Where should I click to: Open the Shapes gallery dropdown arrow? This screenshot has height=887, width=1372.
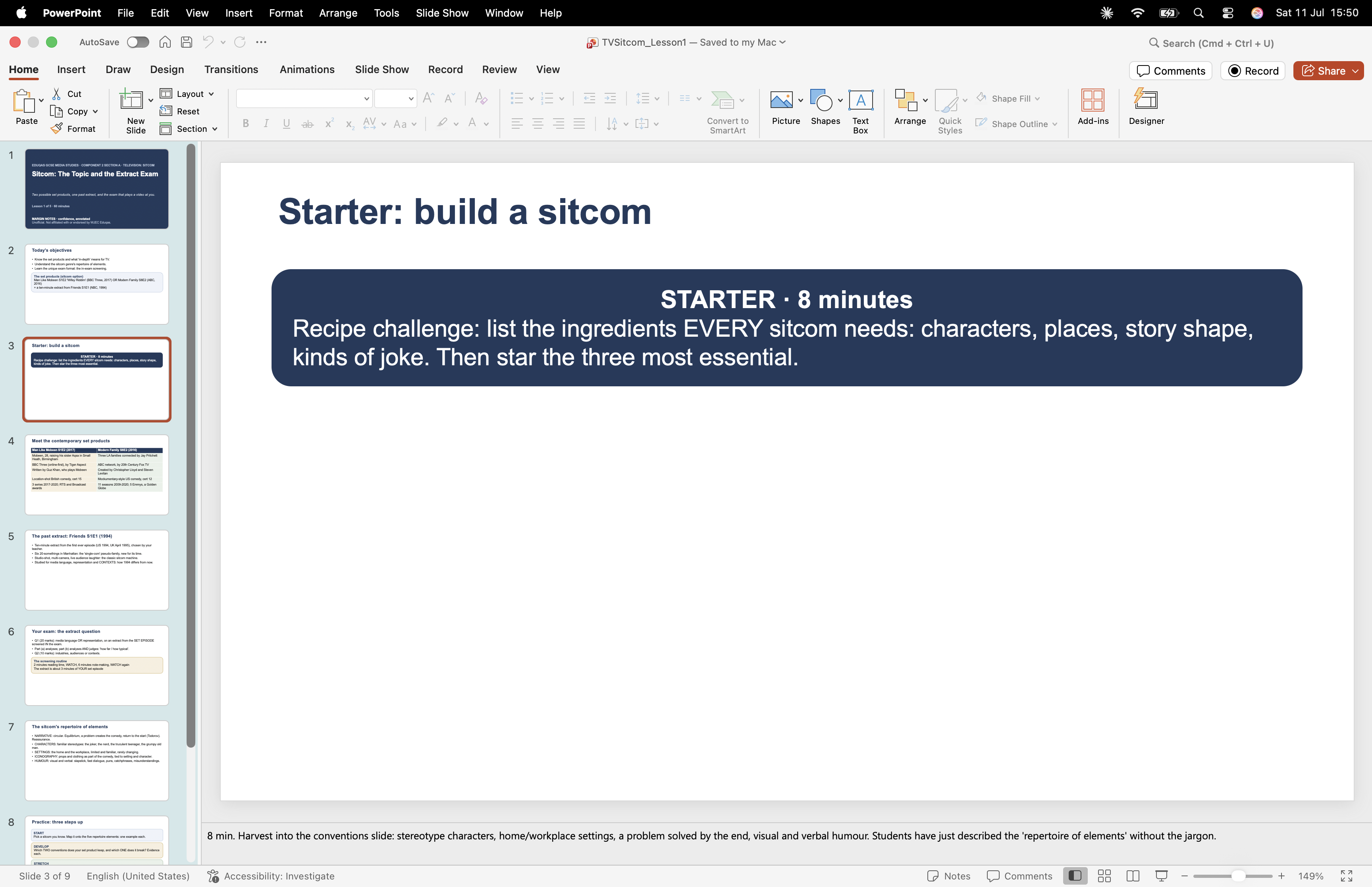click(840, 100)
